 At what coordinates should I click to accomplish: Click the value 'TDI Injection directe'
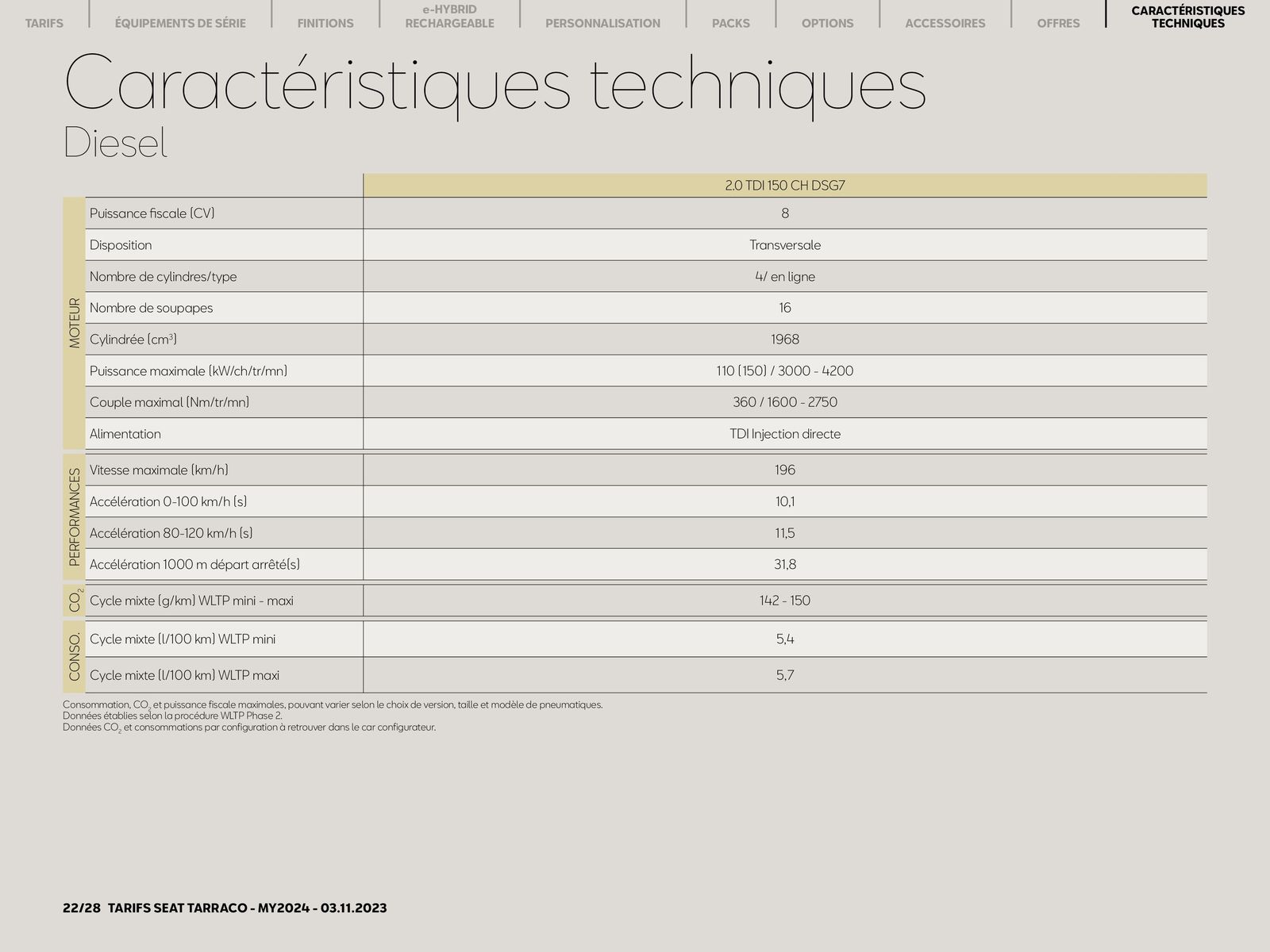click(x=785, y=434)
